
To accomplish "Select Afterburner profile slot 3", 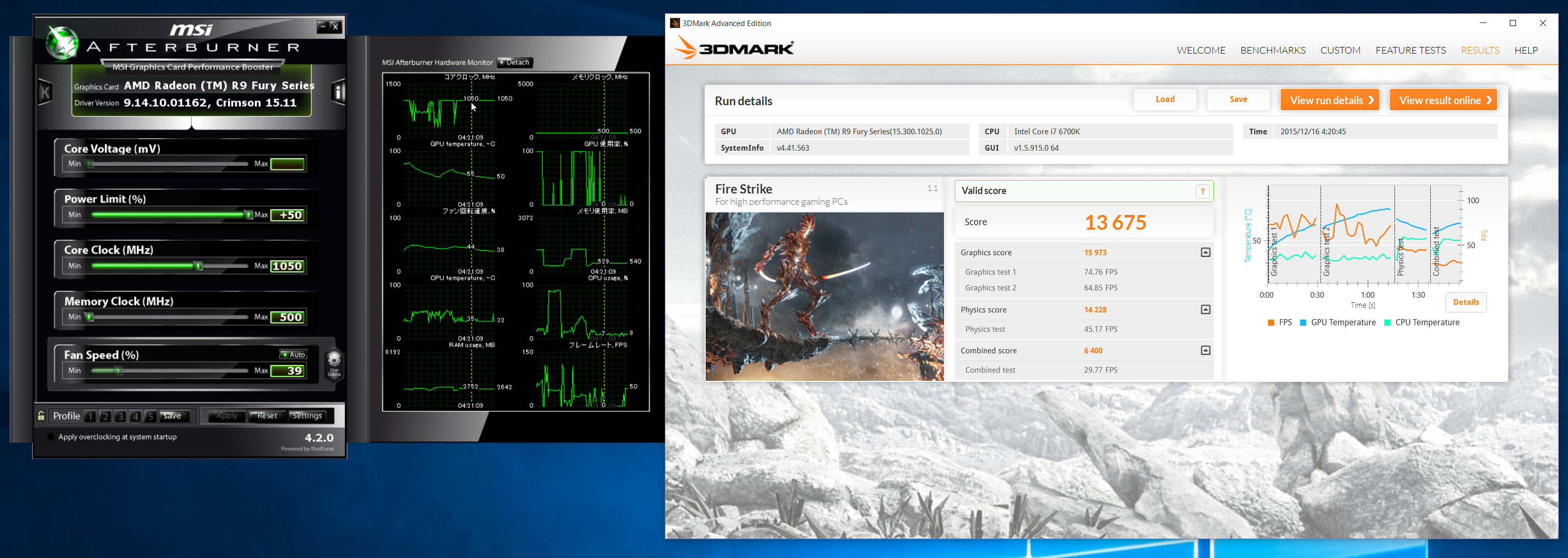I will point(120,416).
